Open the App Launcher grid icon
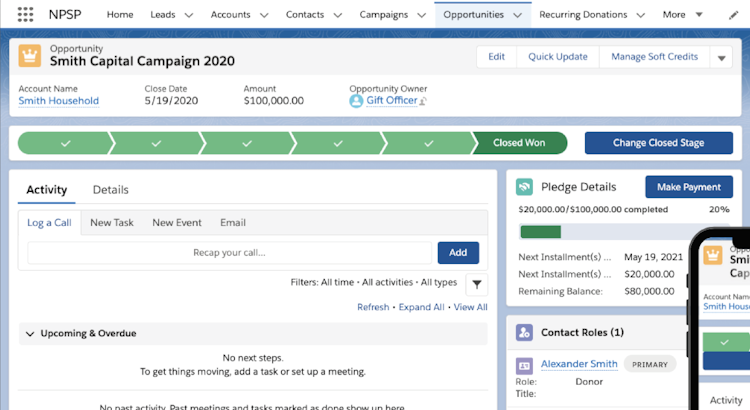The image size is (750, 410). [25, 14]
